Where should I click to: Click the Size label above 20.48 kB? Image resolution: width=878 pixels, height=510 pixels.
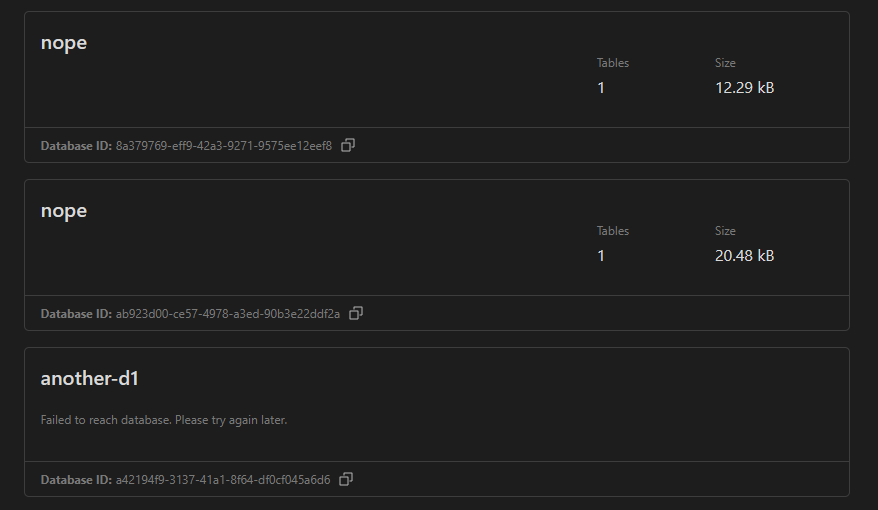tap(725, 231)
